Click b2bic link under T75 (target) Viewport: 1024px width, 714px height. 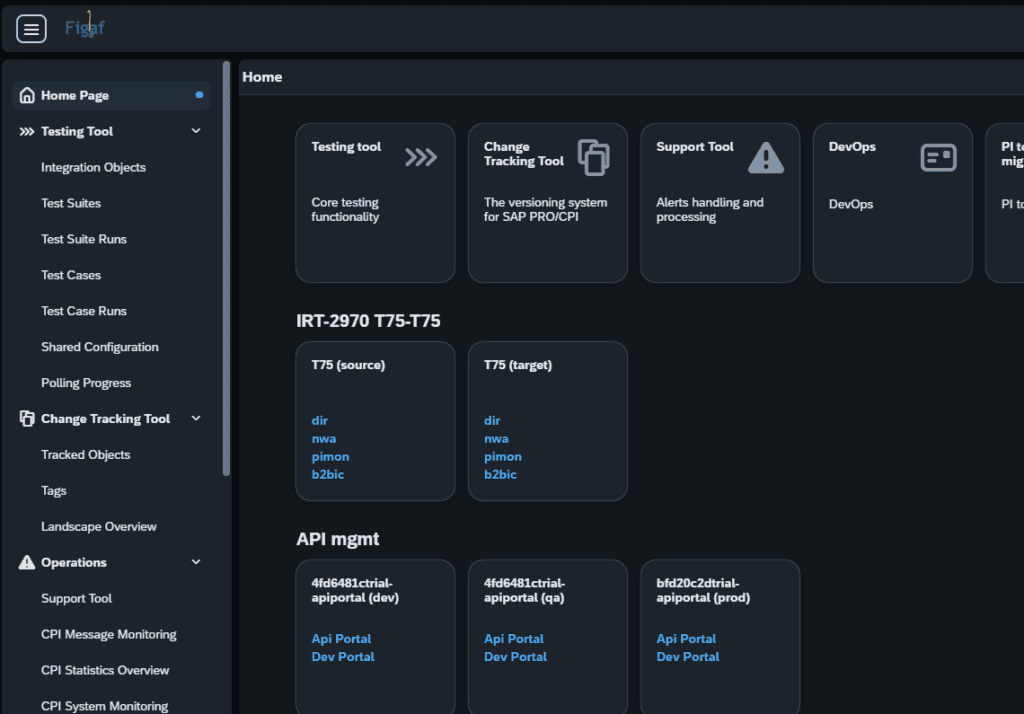point(500,474)
